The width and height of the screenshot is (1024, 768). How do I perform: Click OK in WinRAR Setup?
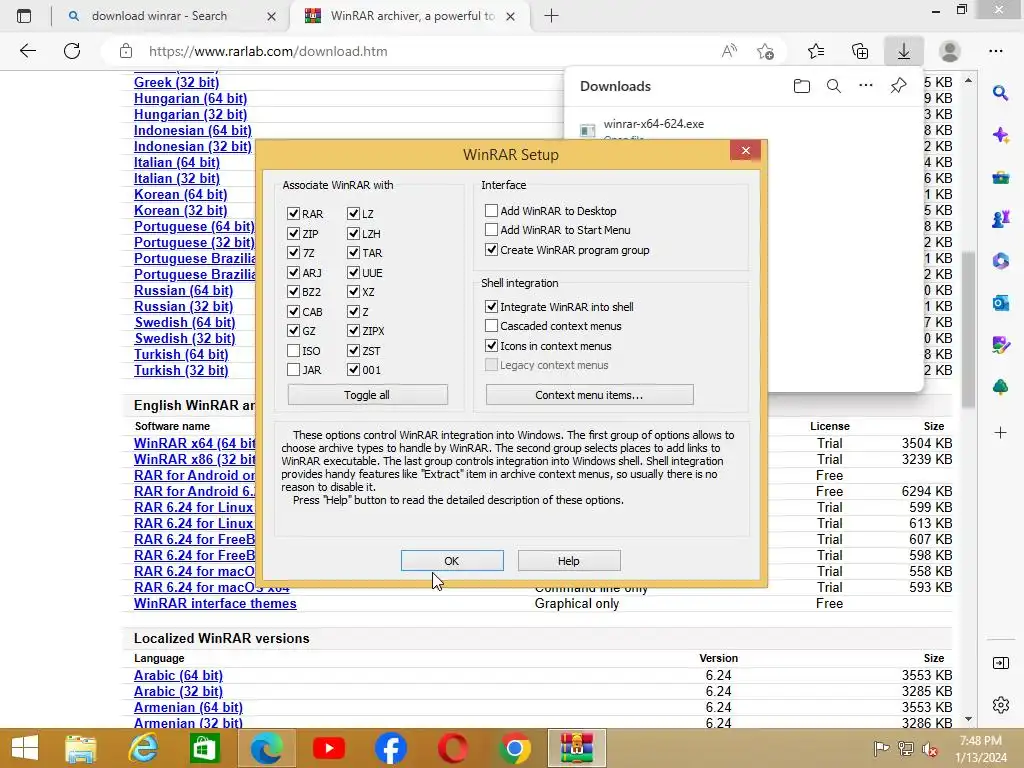[452, 561]
